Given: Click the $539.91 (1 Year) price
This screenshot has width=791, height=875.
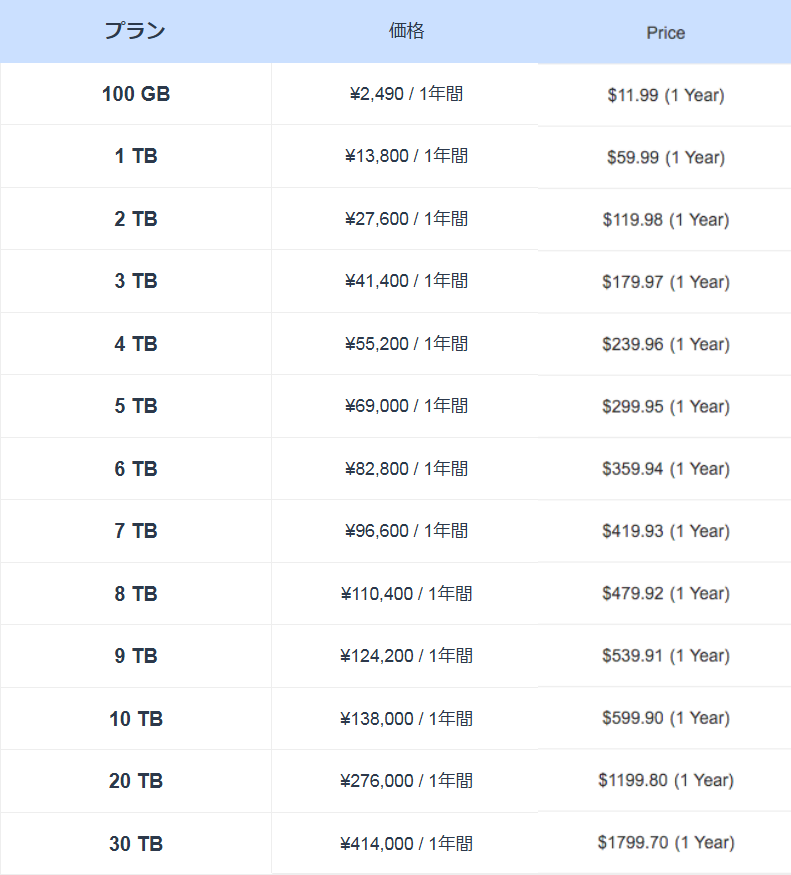Looking at the screenshot, I should (666, 656).
